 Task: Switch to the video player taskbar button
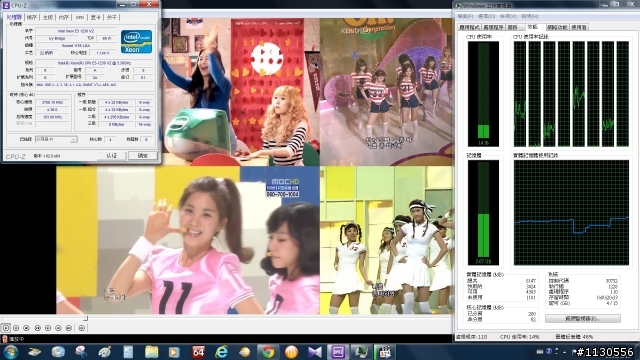[384, 352]
